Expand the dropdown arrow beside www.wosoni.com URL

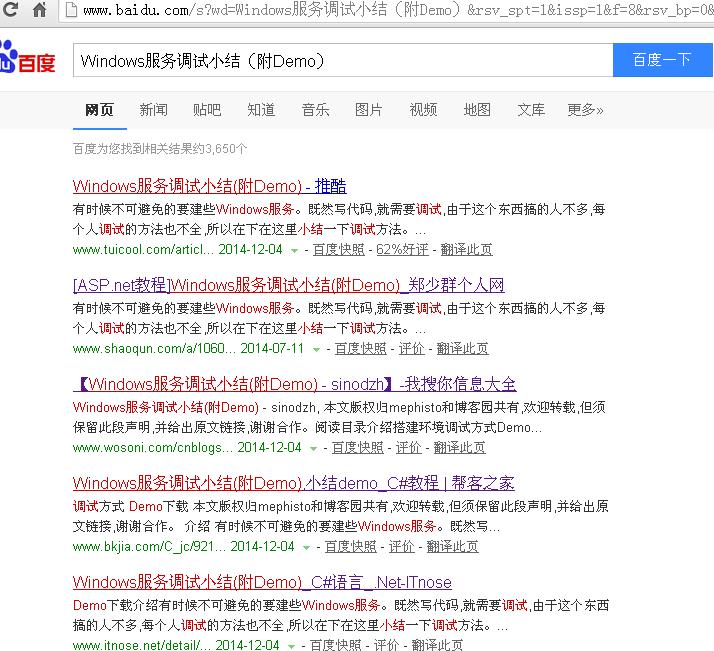click(x=313, y=448)
